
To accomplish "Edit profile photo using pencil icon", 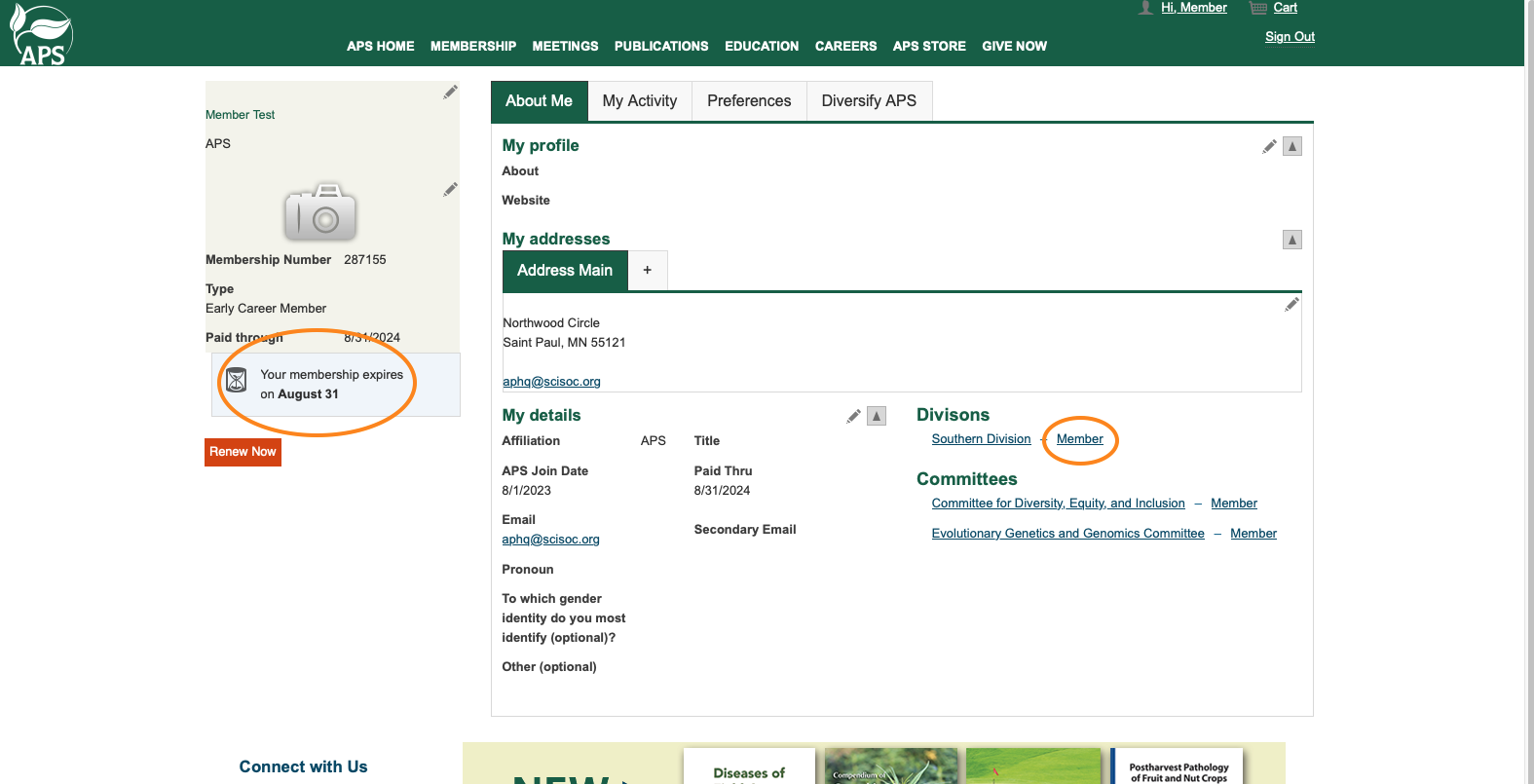I will 450,189.
